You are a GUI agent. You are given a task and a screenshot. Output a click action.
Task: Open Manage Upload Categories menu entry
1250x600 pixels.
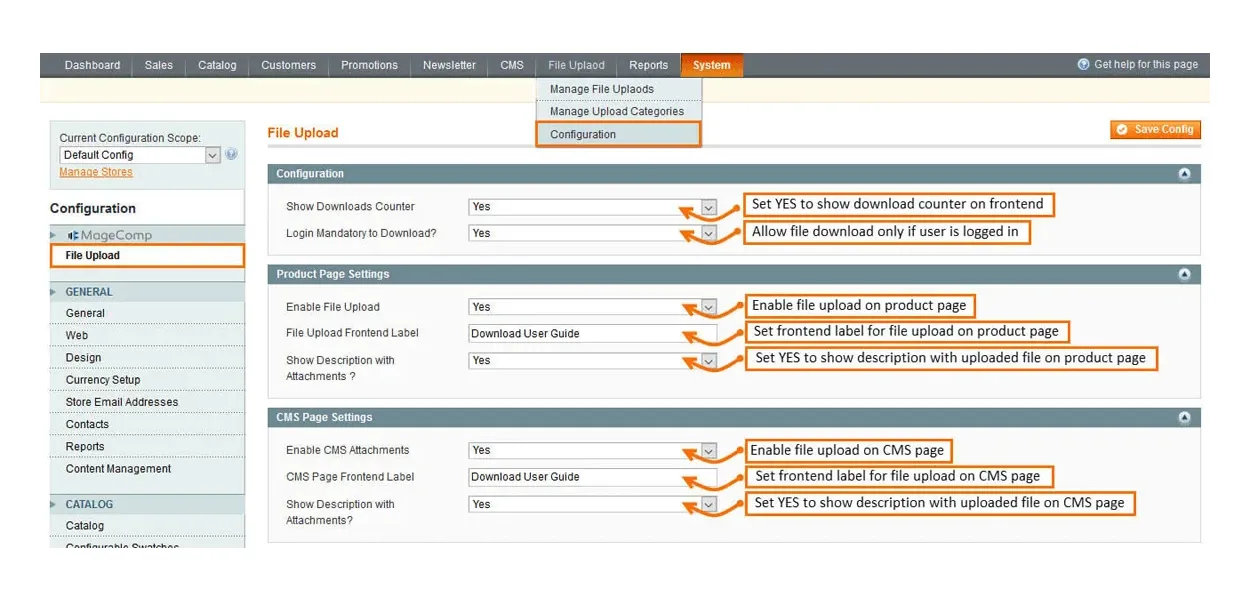pos(616,112)
